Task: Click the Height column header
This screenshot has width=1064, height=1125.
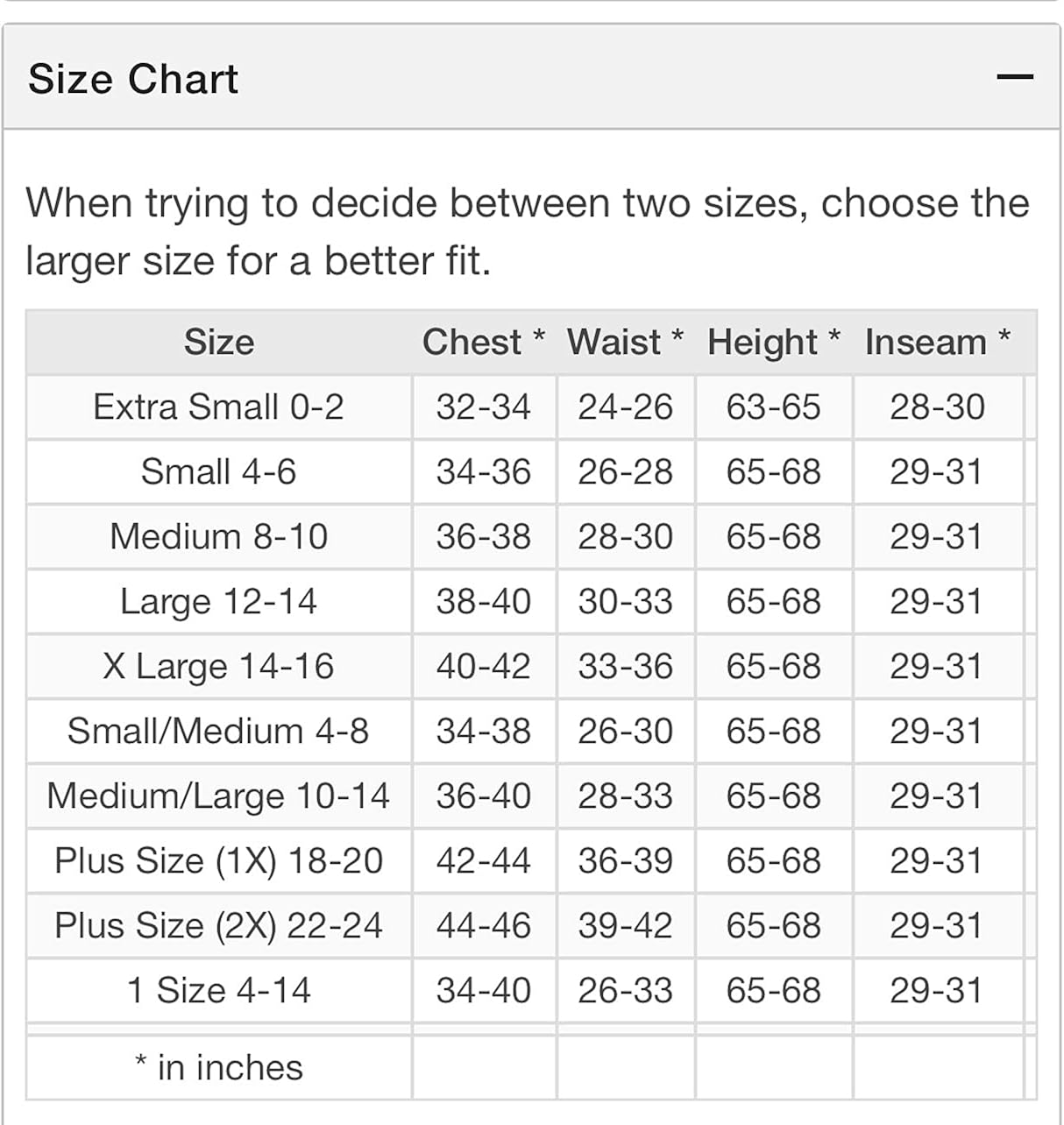Action: (x=773, y=343)
